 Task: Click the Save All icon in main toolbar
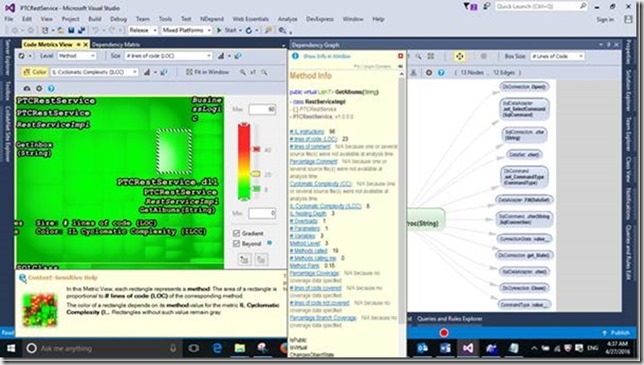pos(81,30)
